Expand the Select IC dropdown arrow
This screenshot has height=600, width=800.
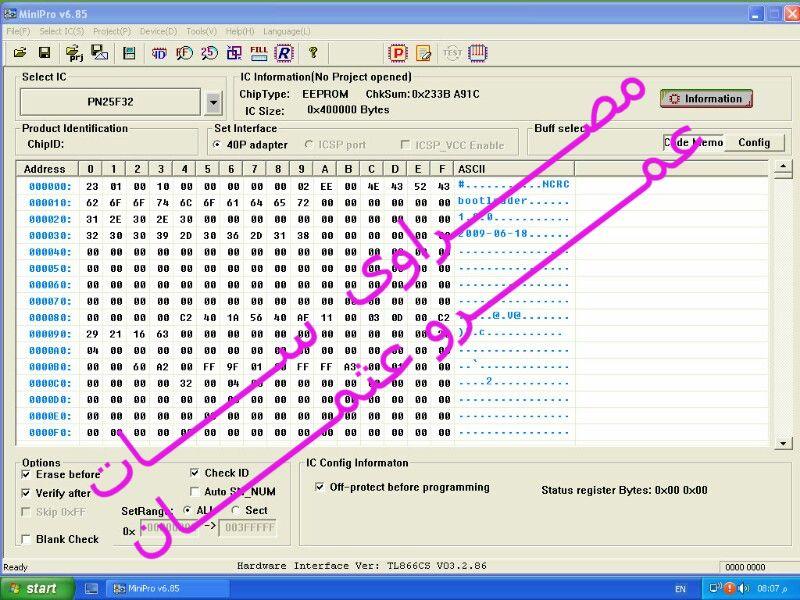coord(214,103)
